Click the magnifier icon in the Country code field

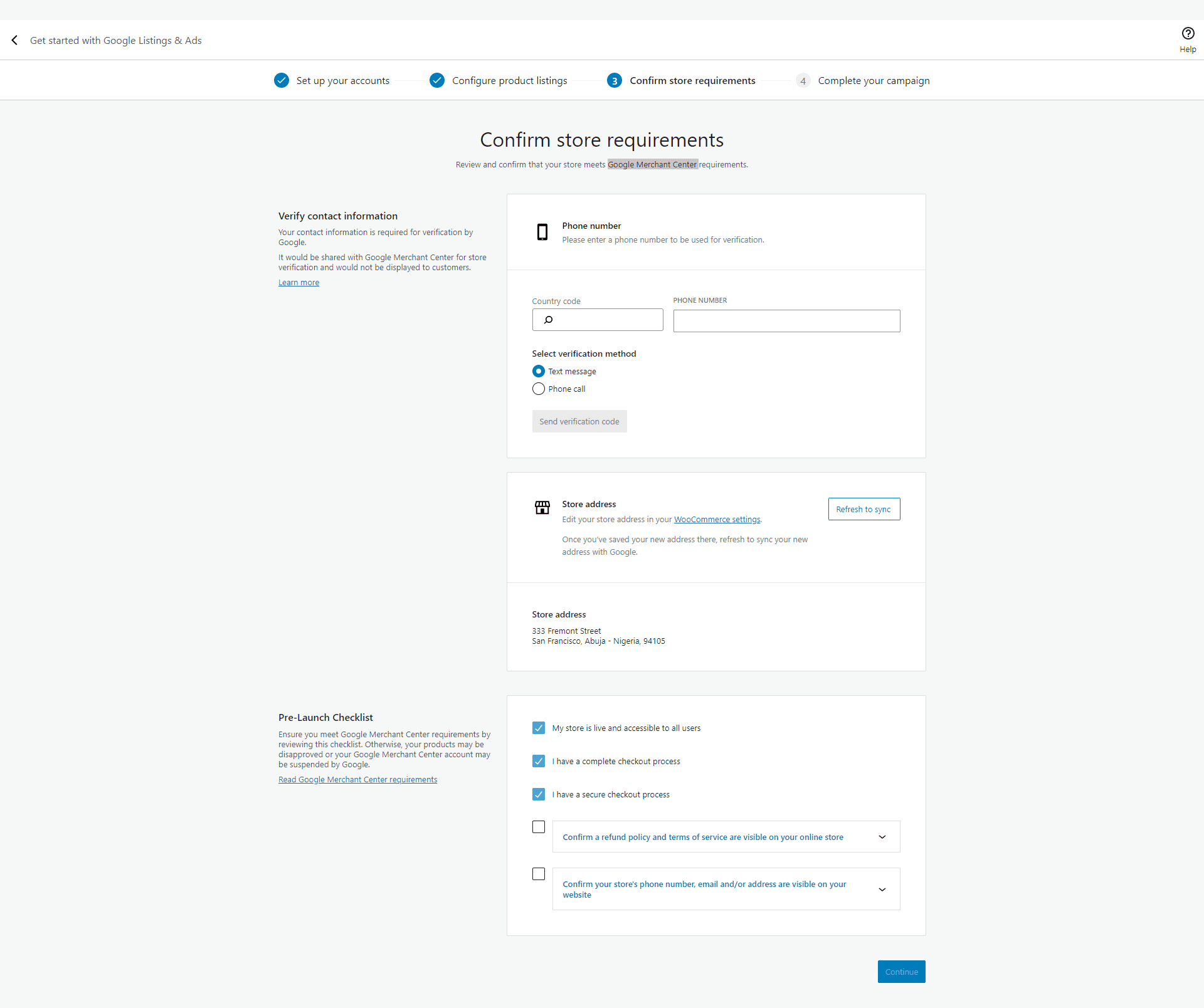[548, 320]
